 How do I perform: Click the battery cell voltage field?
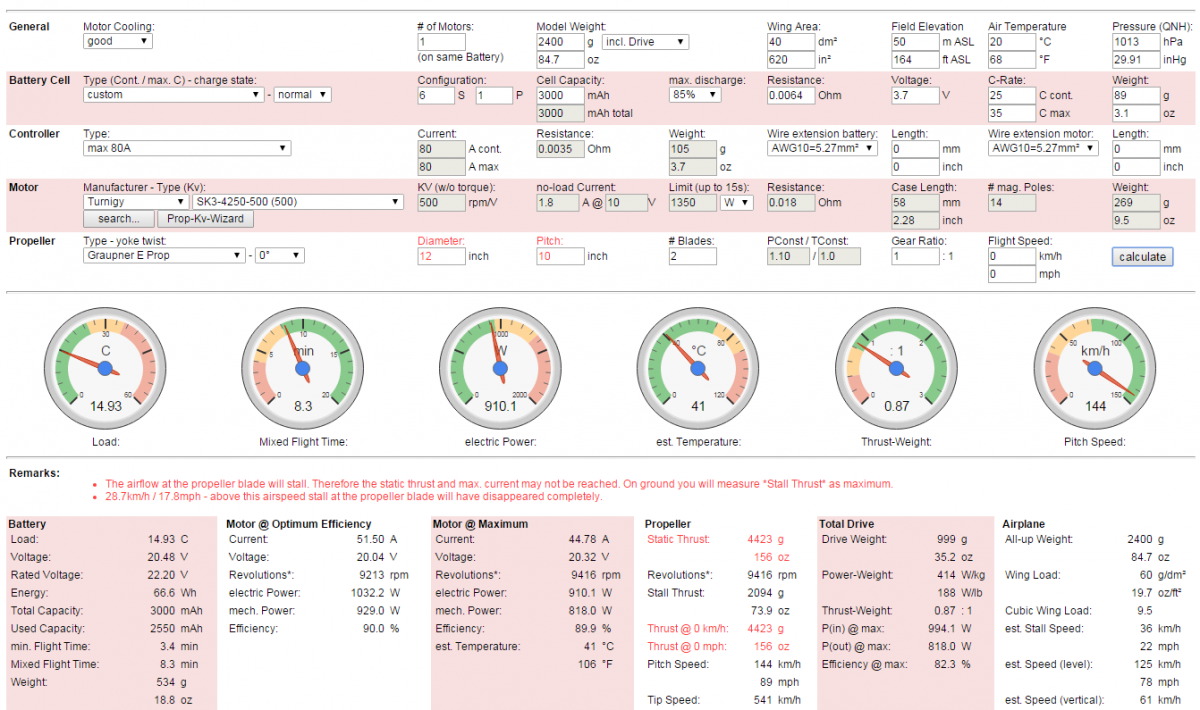click(x=915, y=95)
